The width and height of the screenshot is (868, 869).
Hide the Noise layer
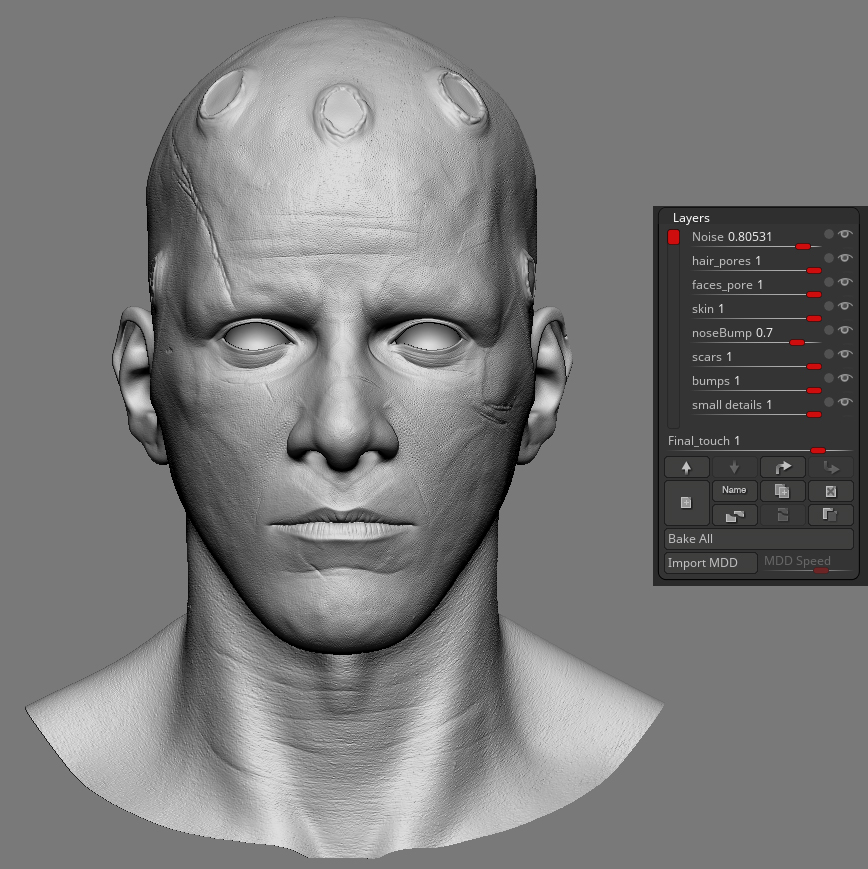pos(845,233)
